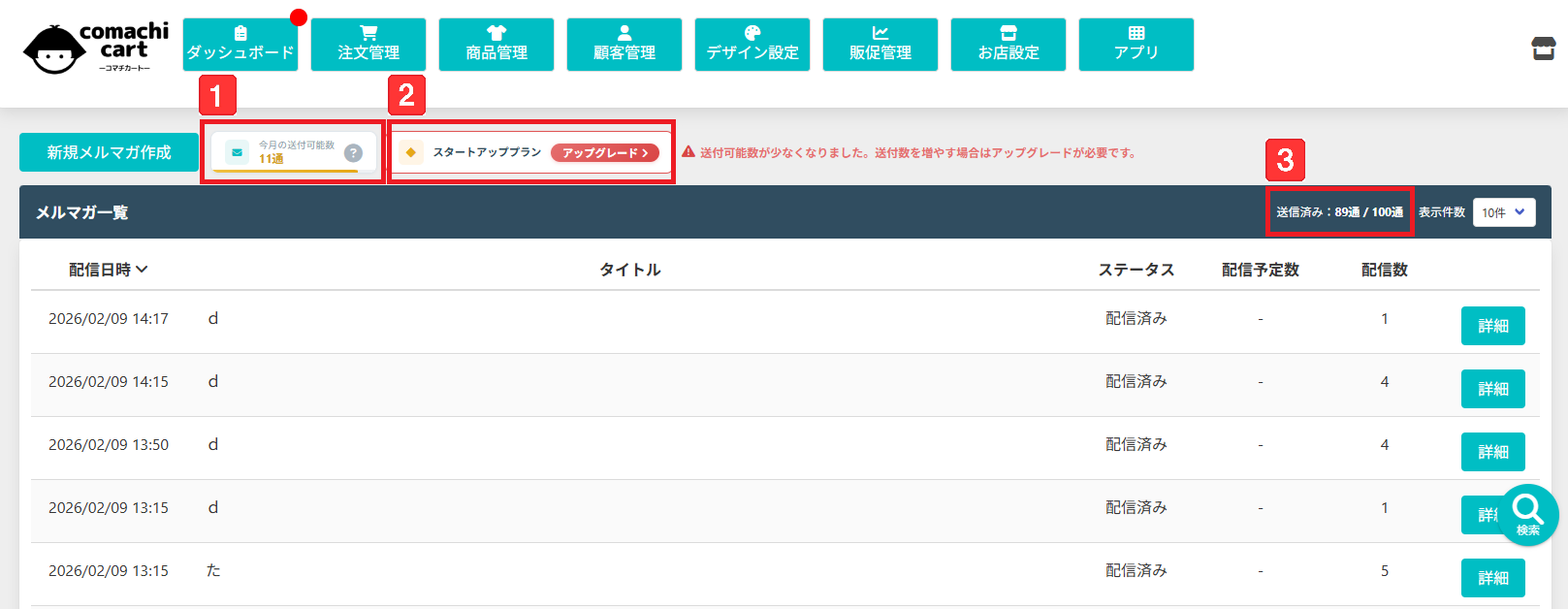This screenshot has height=609, width=1568.
Task: Open the store icon at top right
Action: pos(1543,48)
